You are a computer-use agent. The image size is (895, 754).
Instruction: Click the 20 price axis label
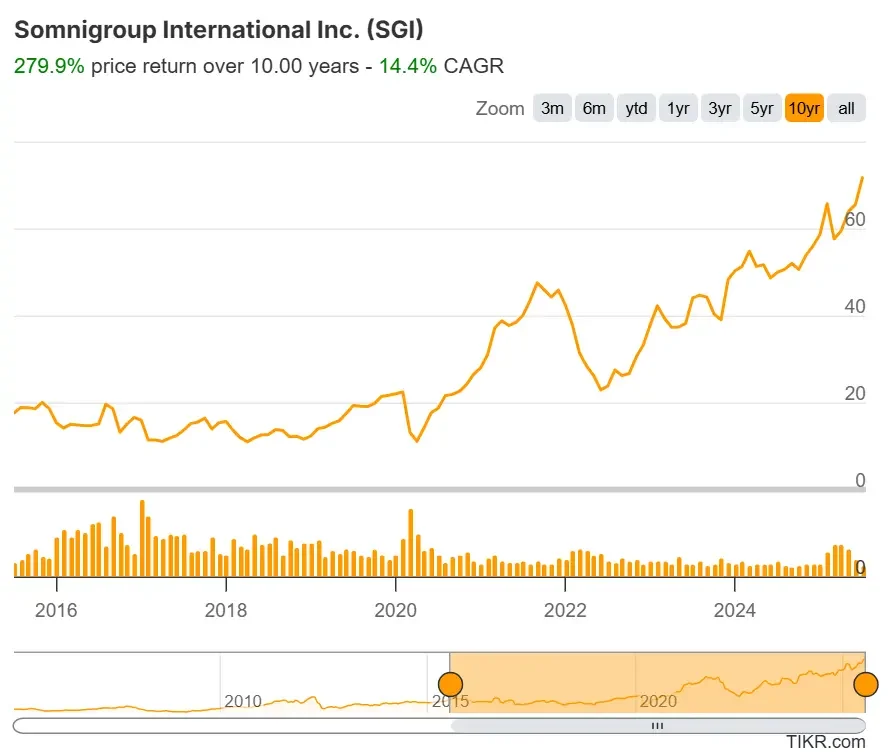(855, 393)
